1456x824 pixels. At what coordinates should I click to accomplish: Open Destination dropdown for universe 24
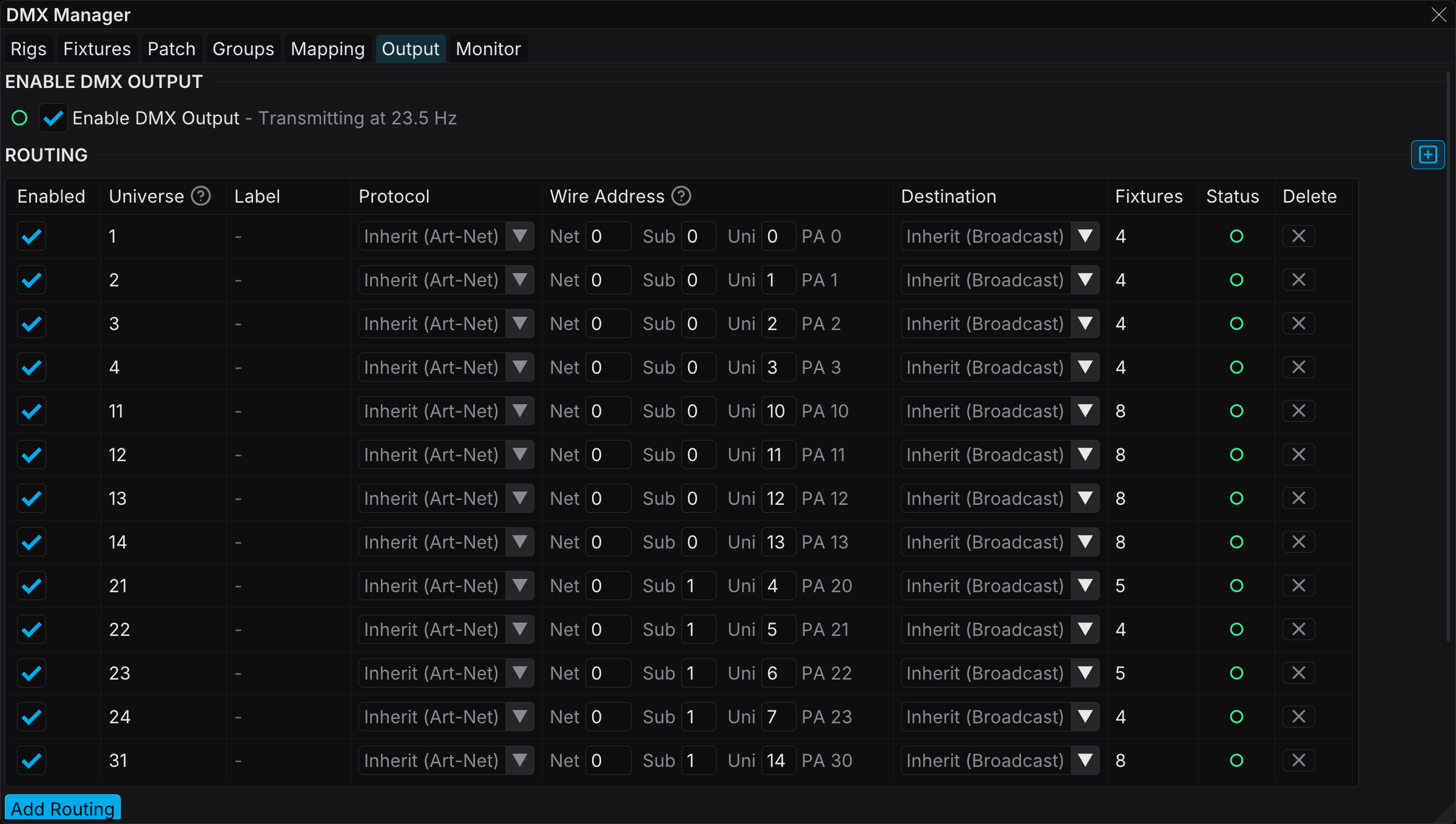1000,717
